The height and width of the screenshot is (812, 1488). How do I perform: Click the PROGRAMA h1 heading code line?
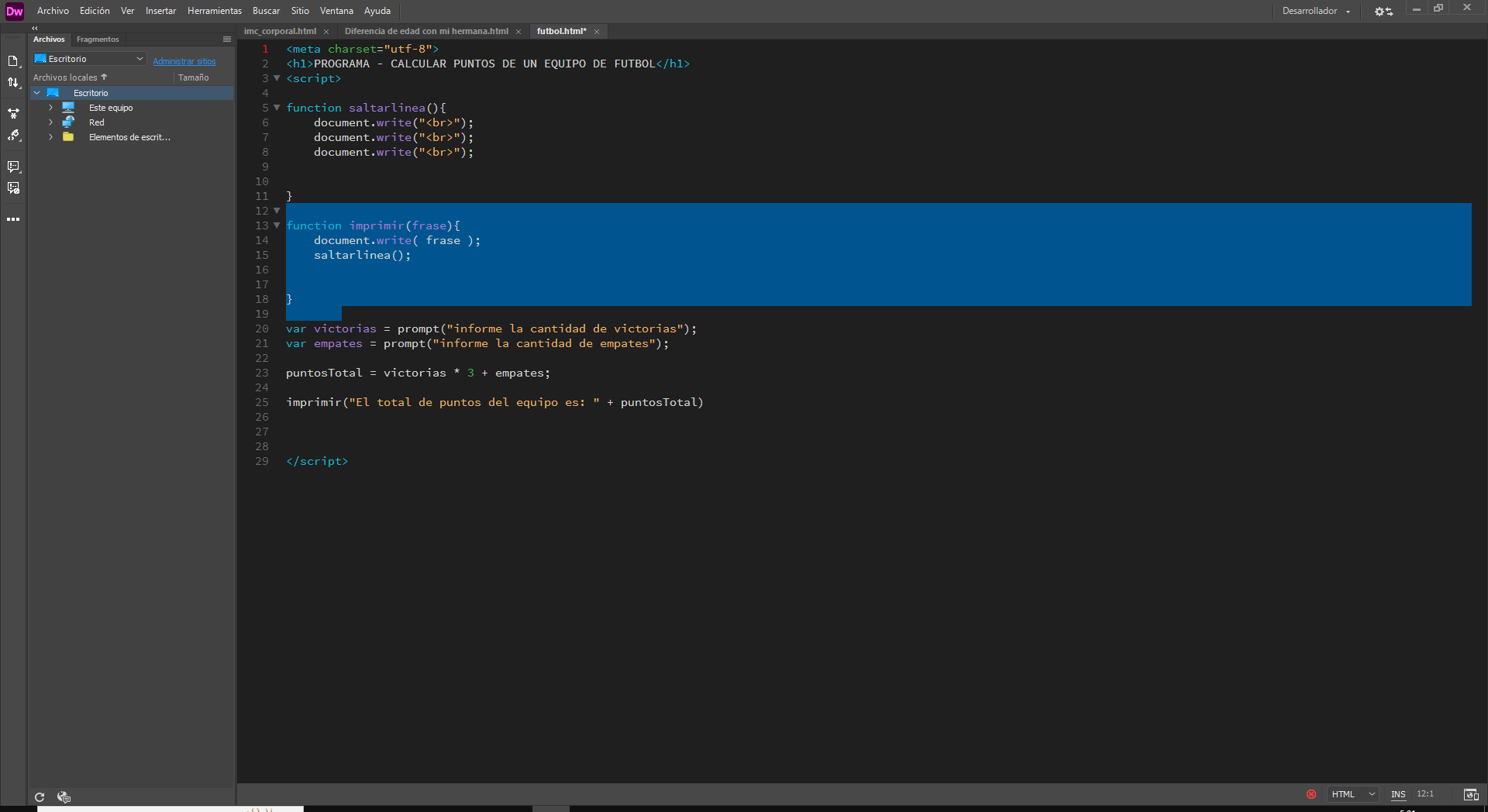coord(487,64)
